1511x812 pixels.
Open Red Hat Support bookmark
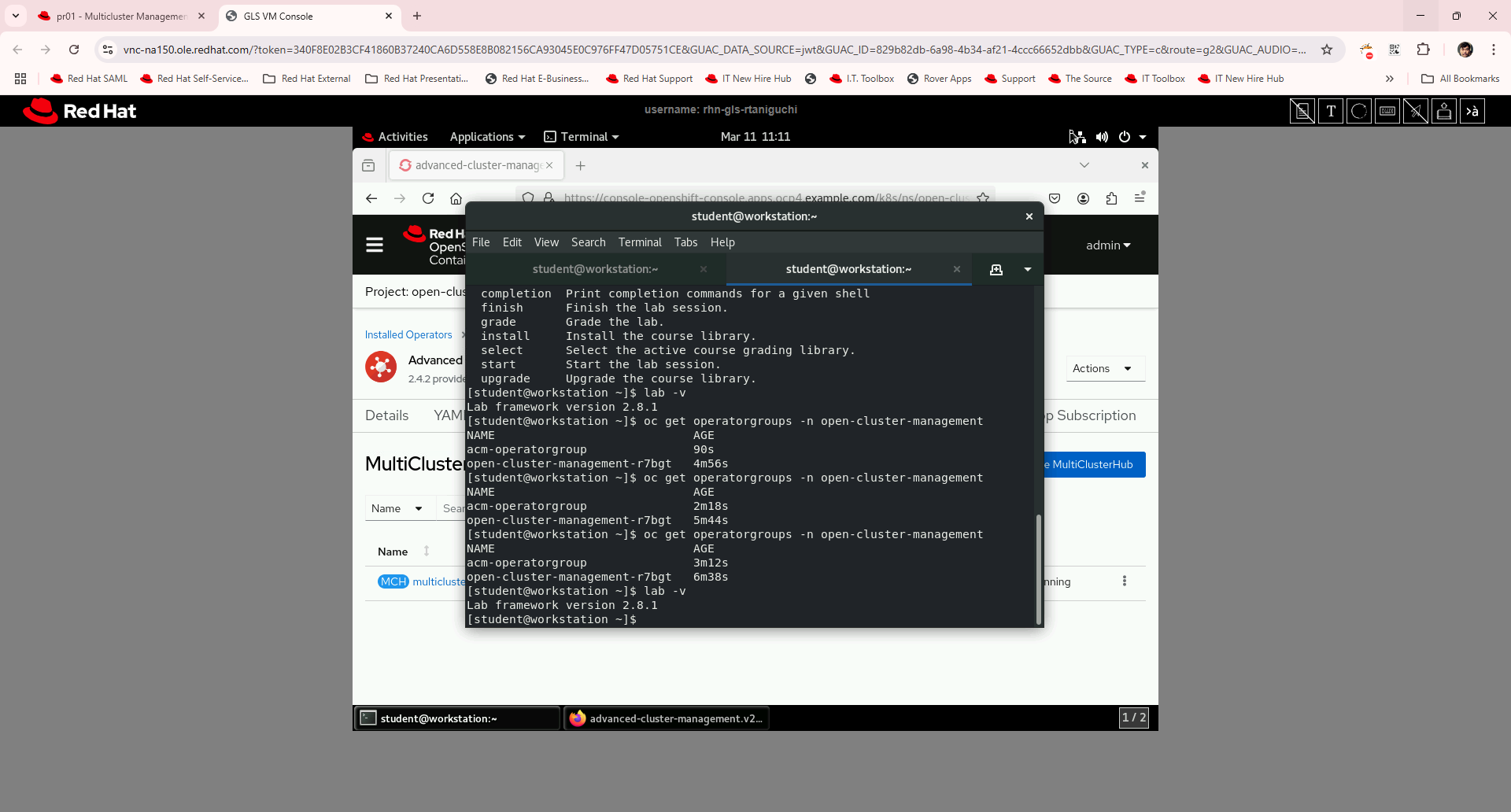(x=649, y=79)
